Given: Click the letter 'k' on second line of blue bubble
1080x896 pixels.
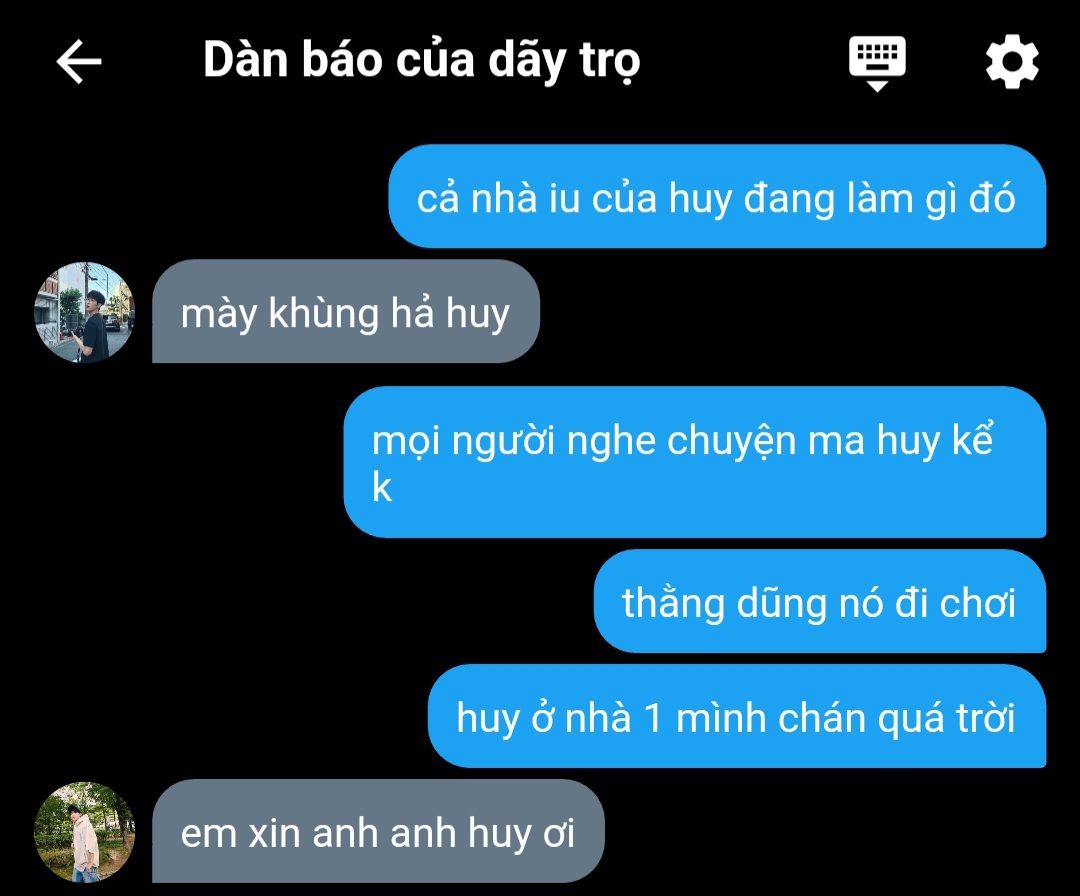Looking at the screenshot, I should pyautogui.click(x=382, y=488).
